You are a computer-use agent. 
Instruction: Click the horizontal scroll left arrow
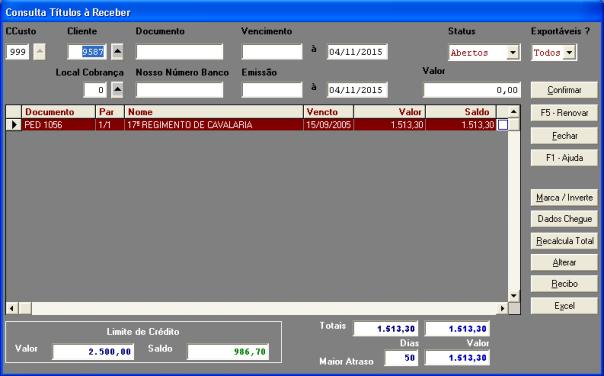pos(12,308)
